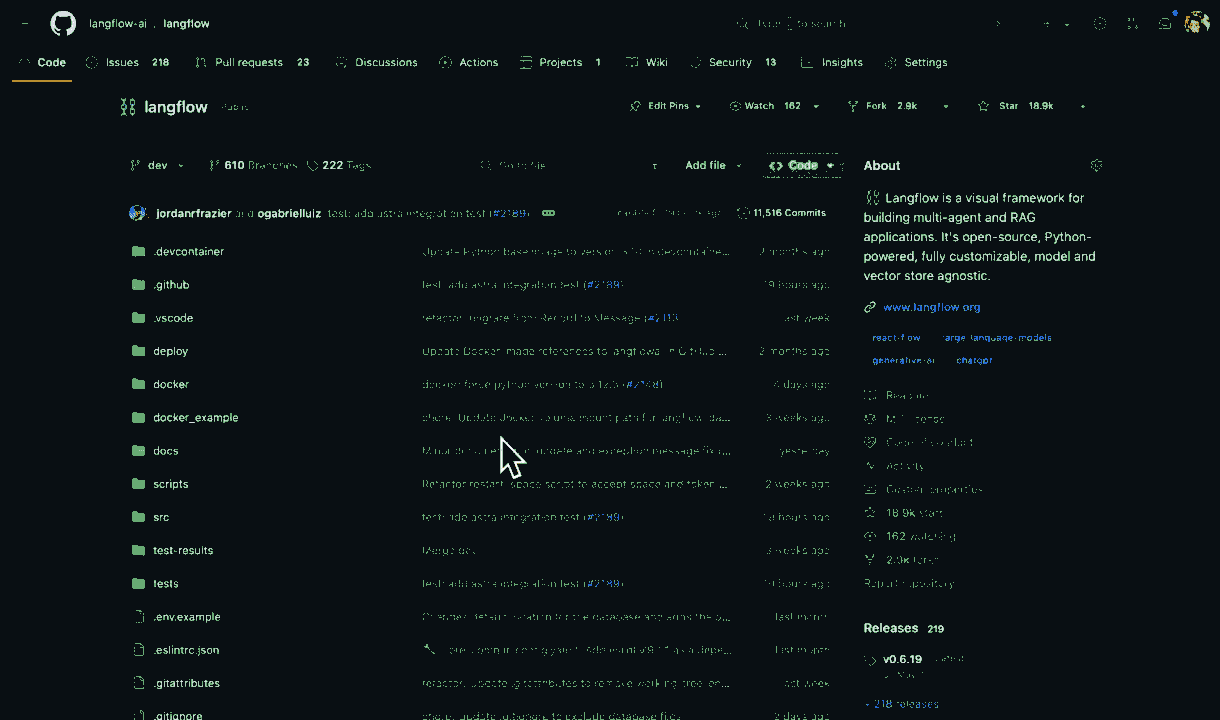1220x720 pixels.
Task: Open 11,516 Commits history
Action: (782, 213)
